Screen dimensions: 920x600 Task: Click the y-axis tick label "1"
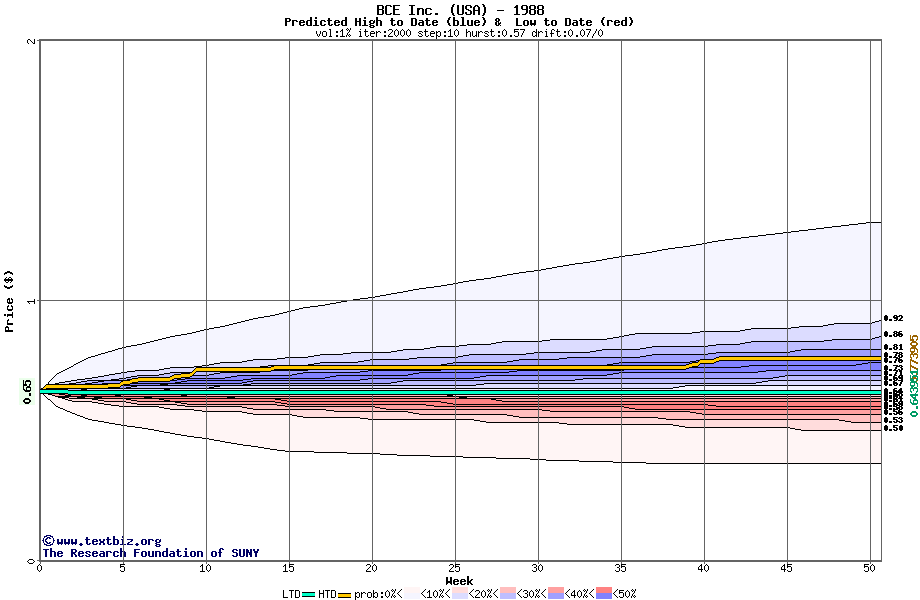coord(31,301)
